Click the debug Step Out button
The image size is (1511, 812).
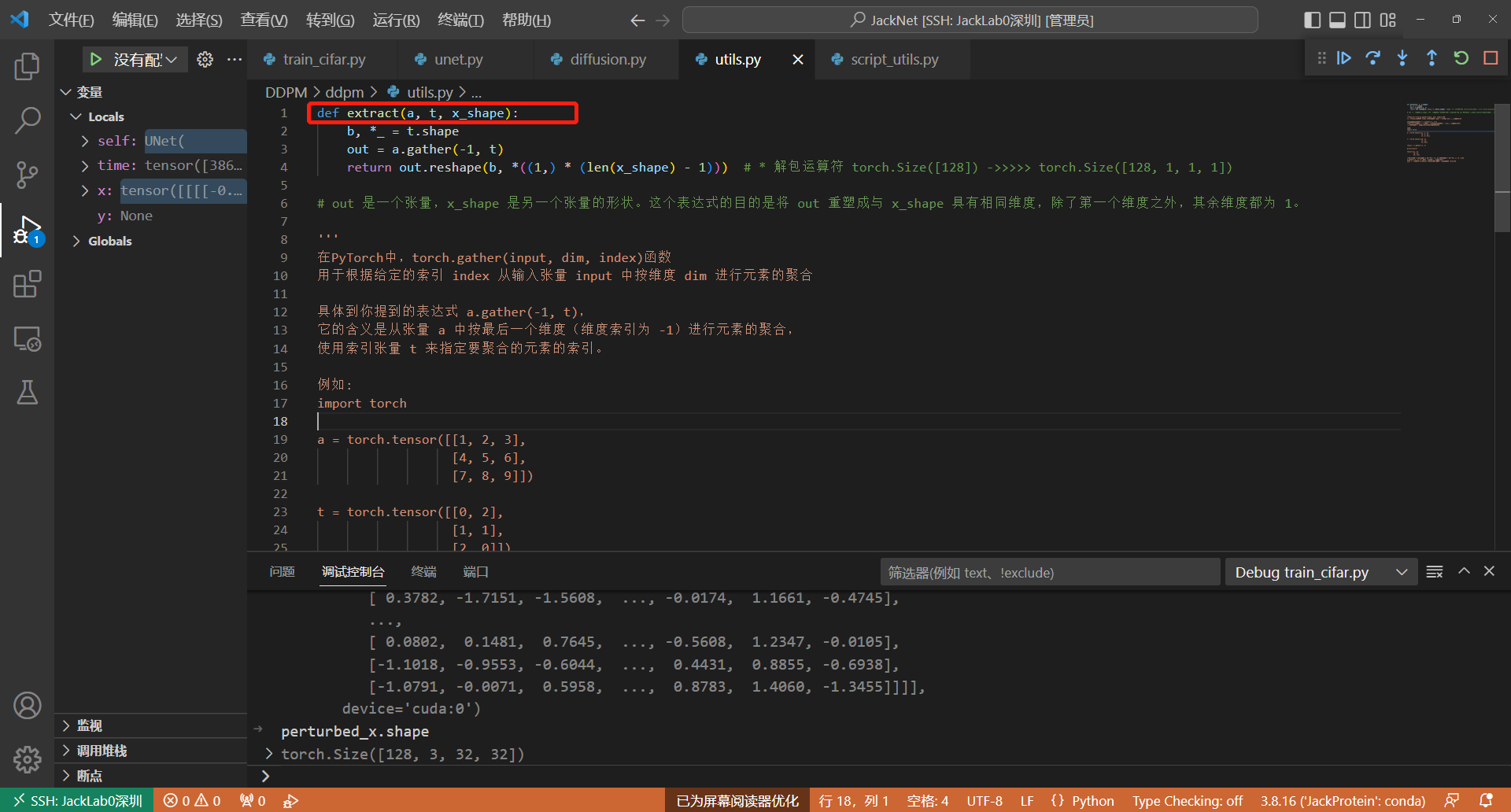pos(1432,58)
